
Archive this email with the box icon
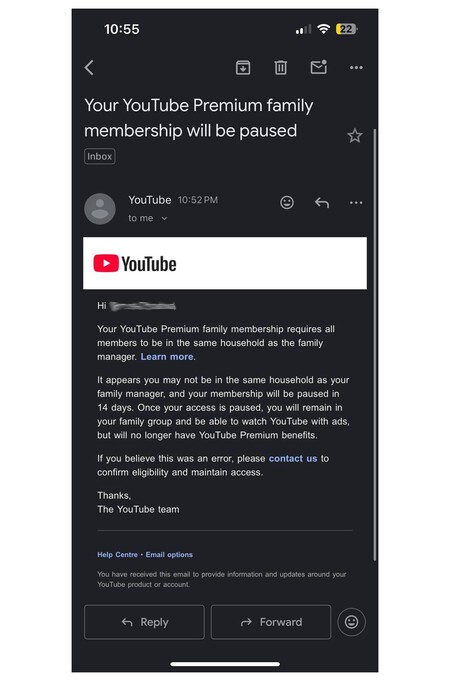click(243, 68)
